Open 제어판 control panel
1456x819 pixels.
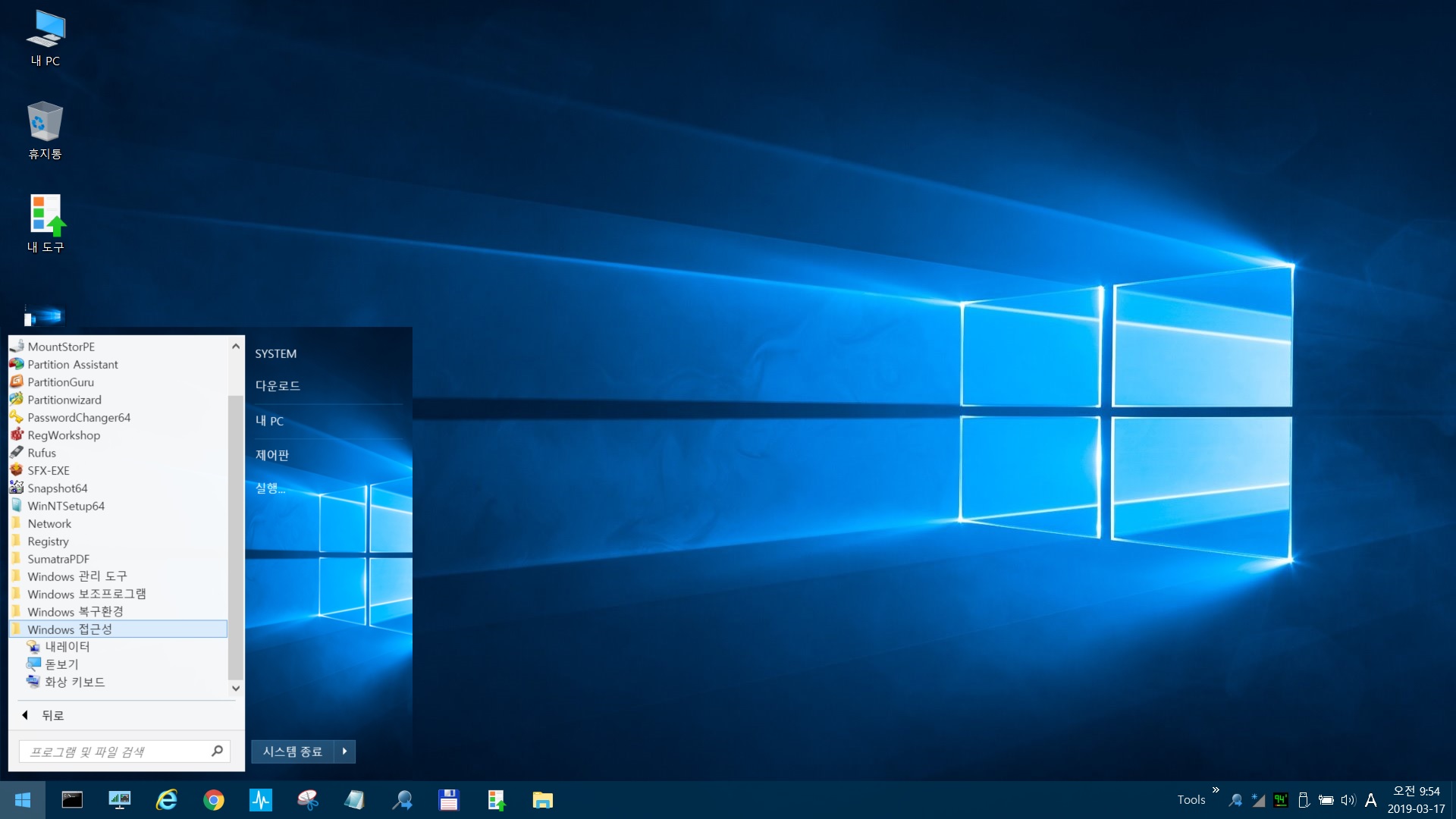click(271, 455)
